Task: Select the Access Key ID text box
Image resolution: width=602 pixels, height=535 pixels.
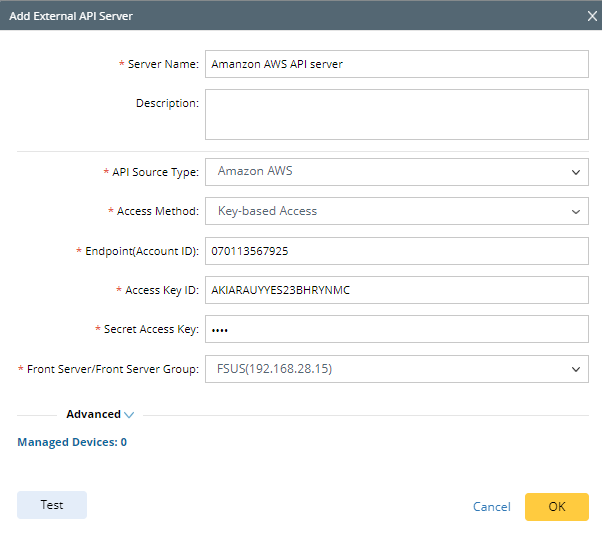Action: point(396,290)
